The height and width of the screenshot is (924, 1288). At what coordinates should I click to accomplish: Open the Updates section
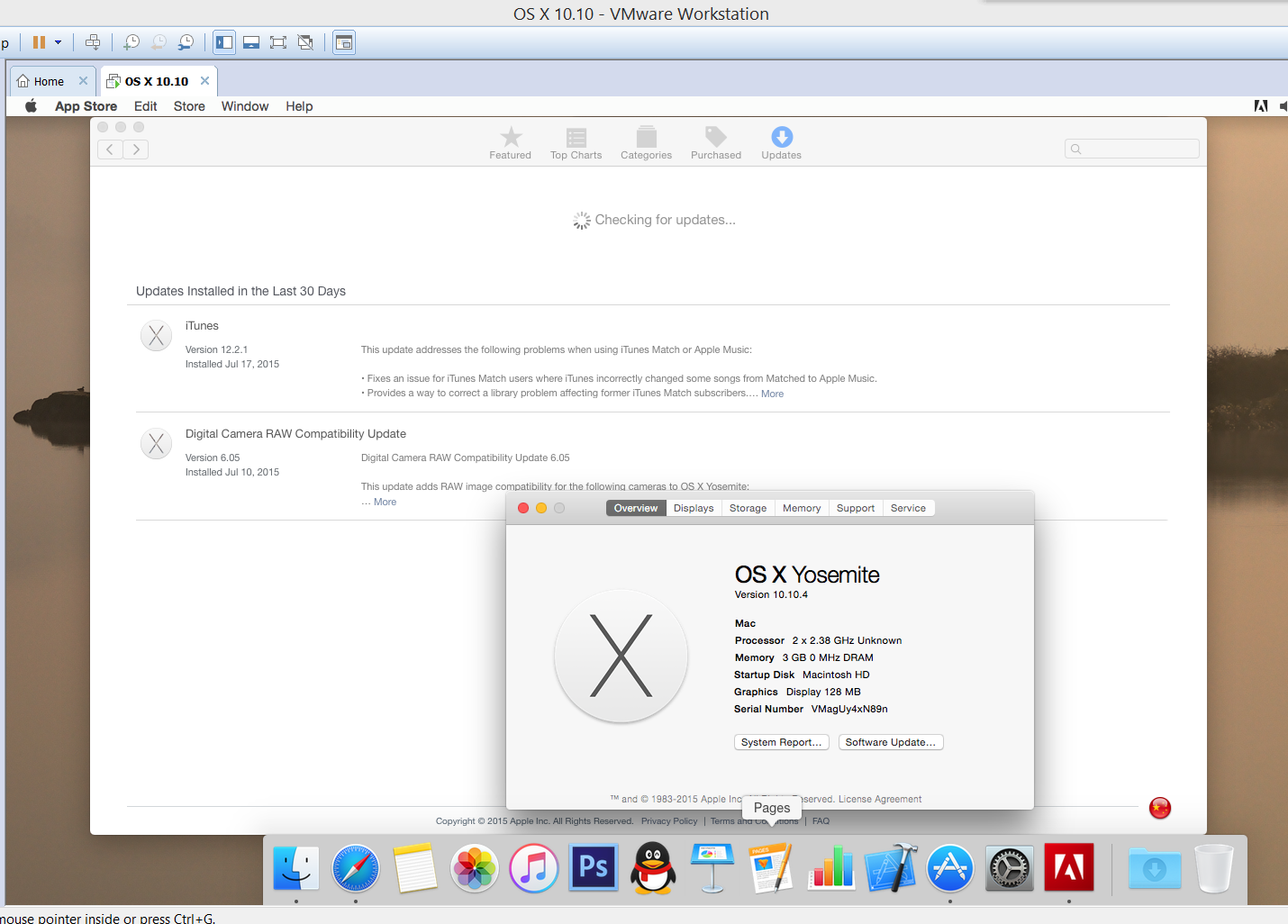point(782,143)
